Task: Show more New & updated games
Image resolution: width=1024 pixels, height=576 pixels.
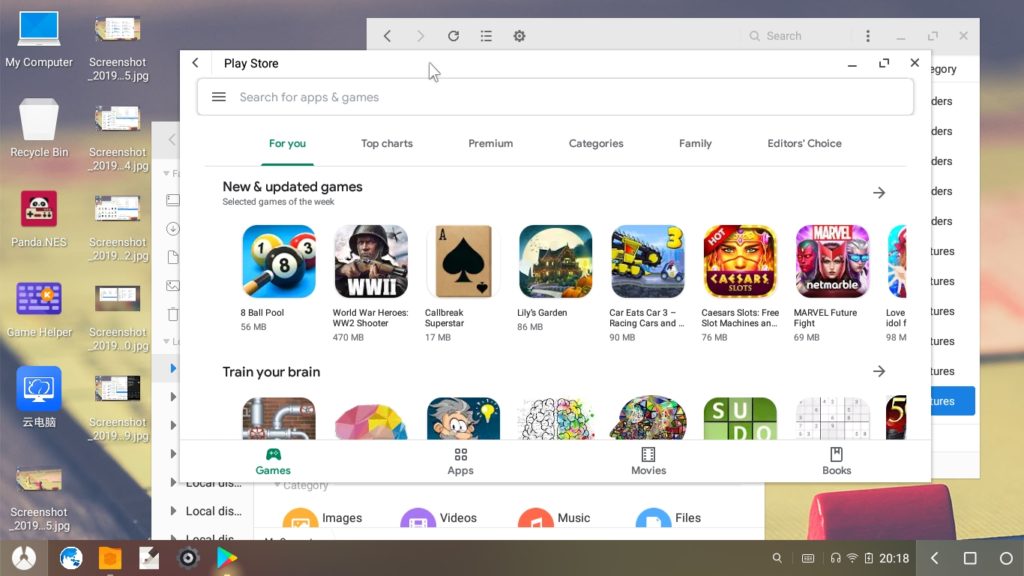Action: (879, 193)
